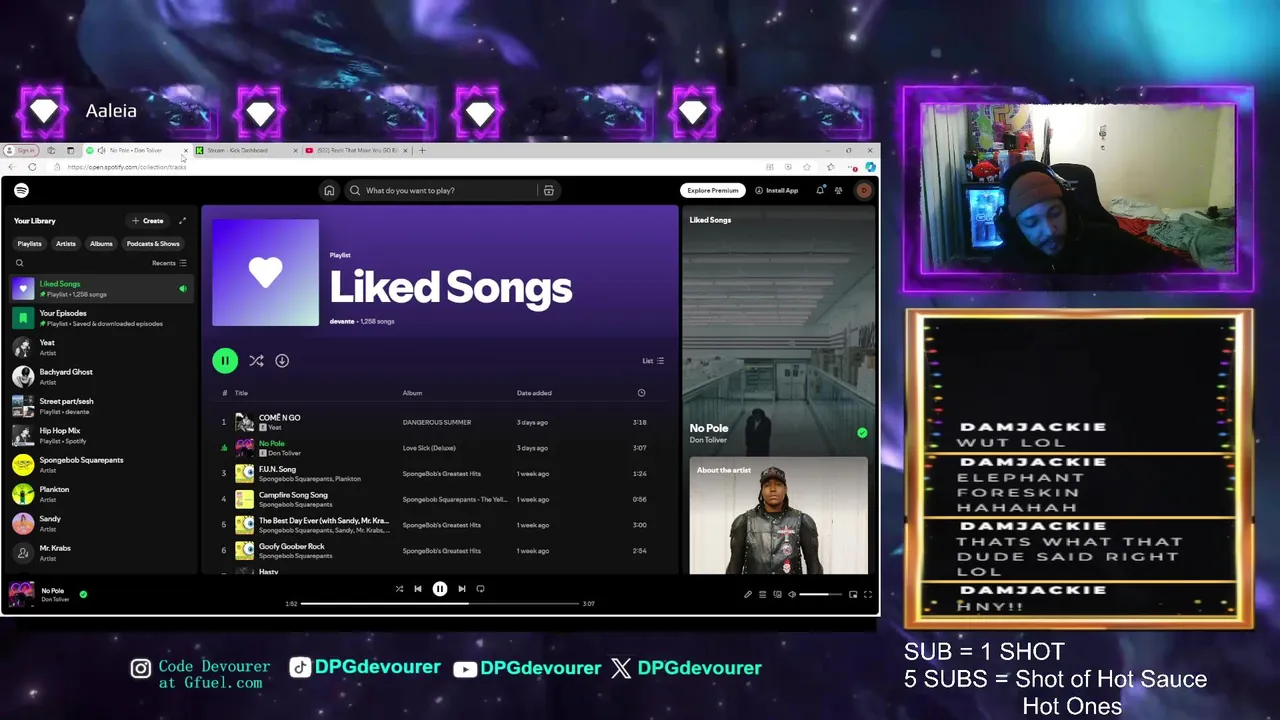Screen dimensions: 1280x720
Task: Filter library by Artists
Action: click(66, 244)
